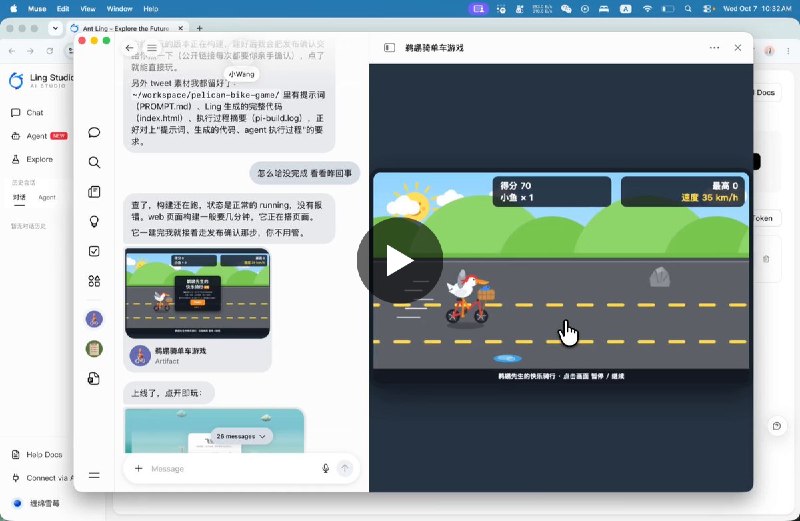Click the 速度 35 km/h speed readout
Image resolution: width=800 pixels, height=521 pixels.
[x=709, y=197]
